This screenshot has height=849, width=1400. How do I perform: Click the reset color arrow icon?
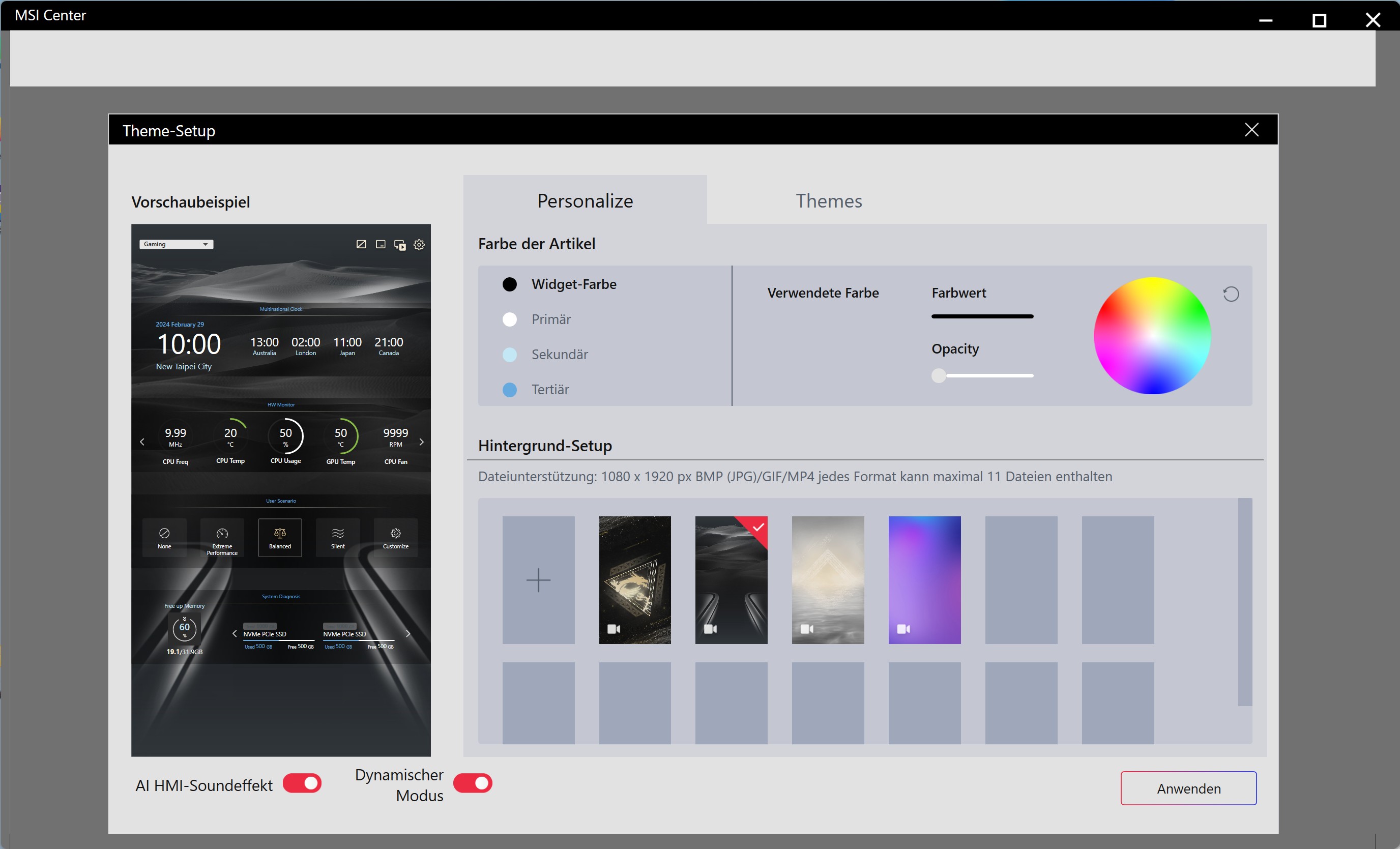coord(1231,294)
